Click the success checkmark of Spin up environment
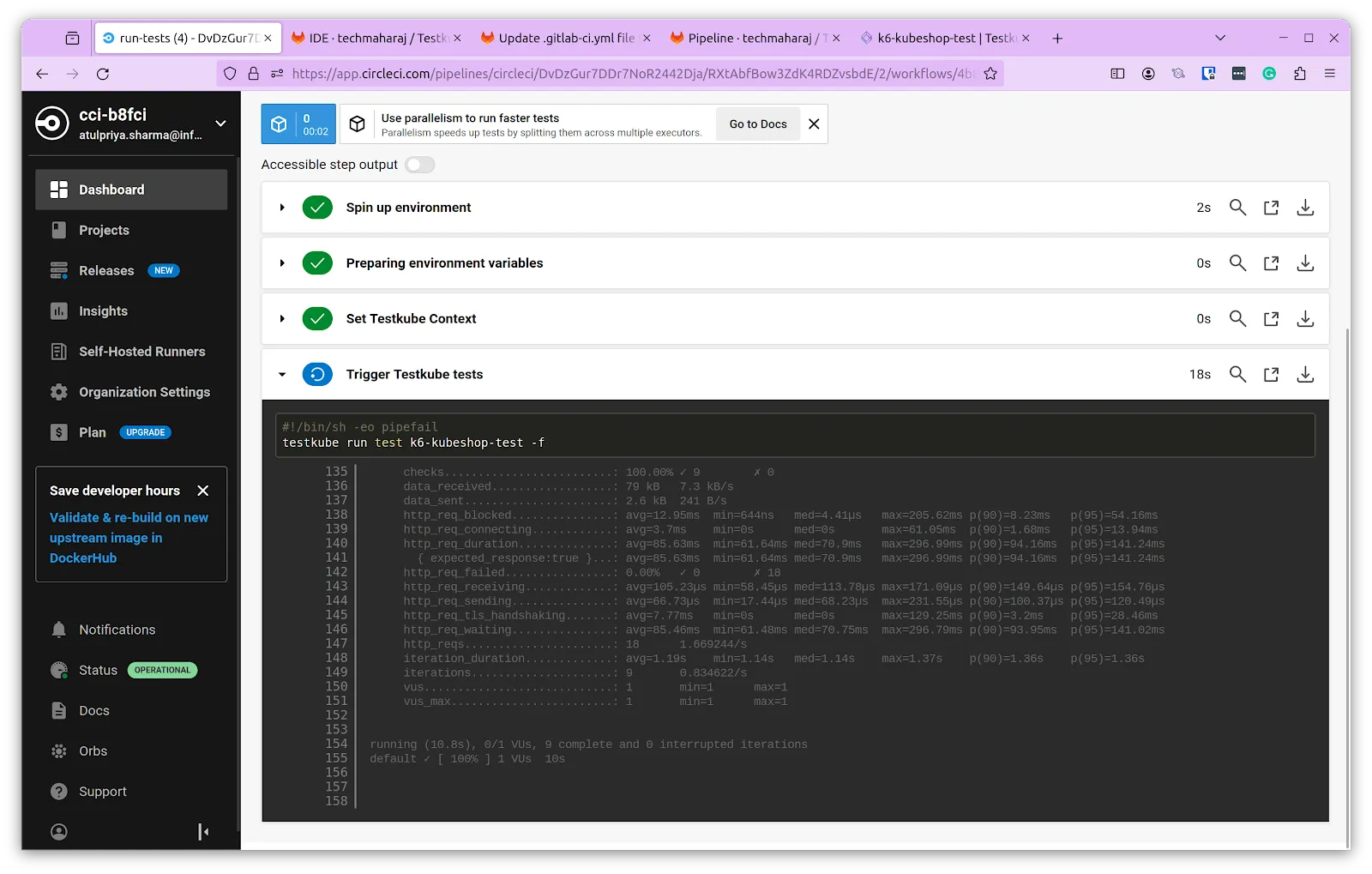 317,208
